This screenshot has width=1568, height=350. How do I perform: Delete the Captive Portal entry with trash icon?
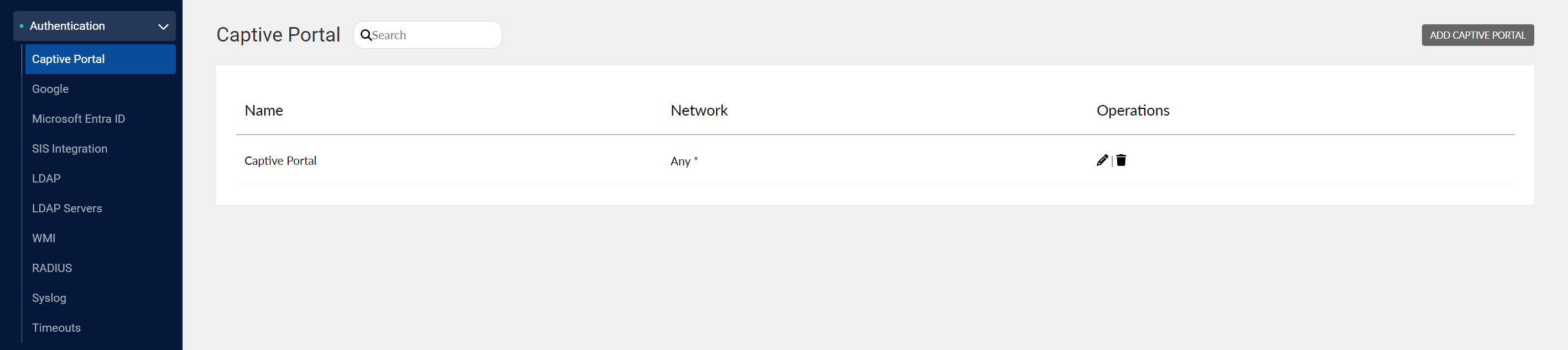click(x=1121, y=161)
